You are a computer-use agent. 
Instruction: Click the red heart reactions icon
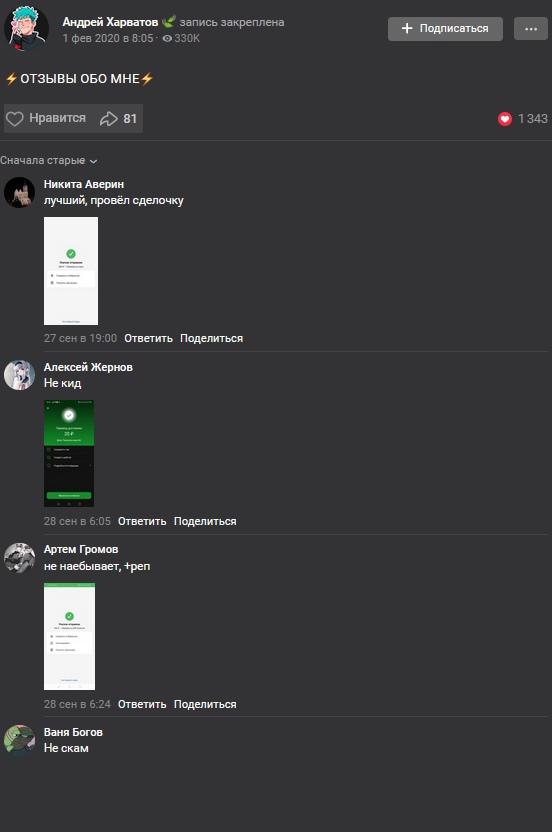click(505, 119)
